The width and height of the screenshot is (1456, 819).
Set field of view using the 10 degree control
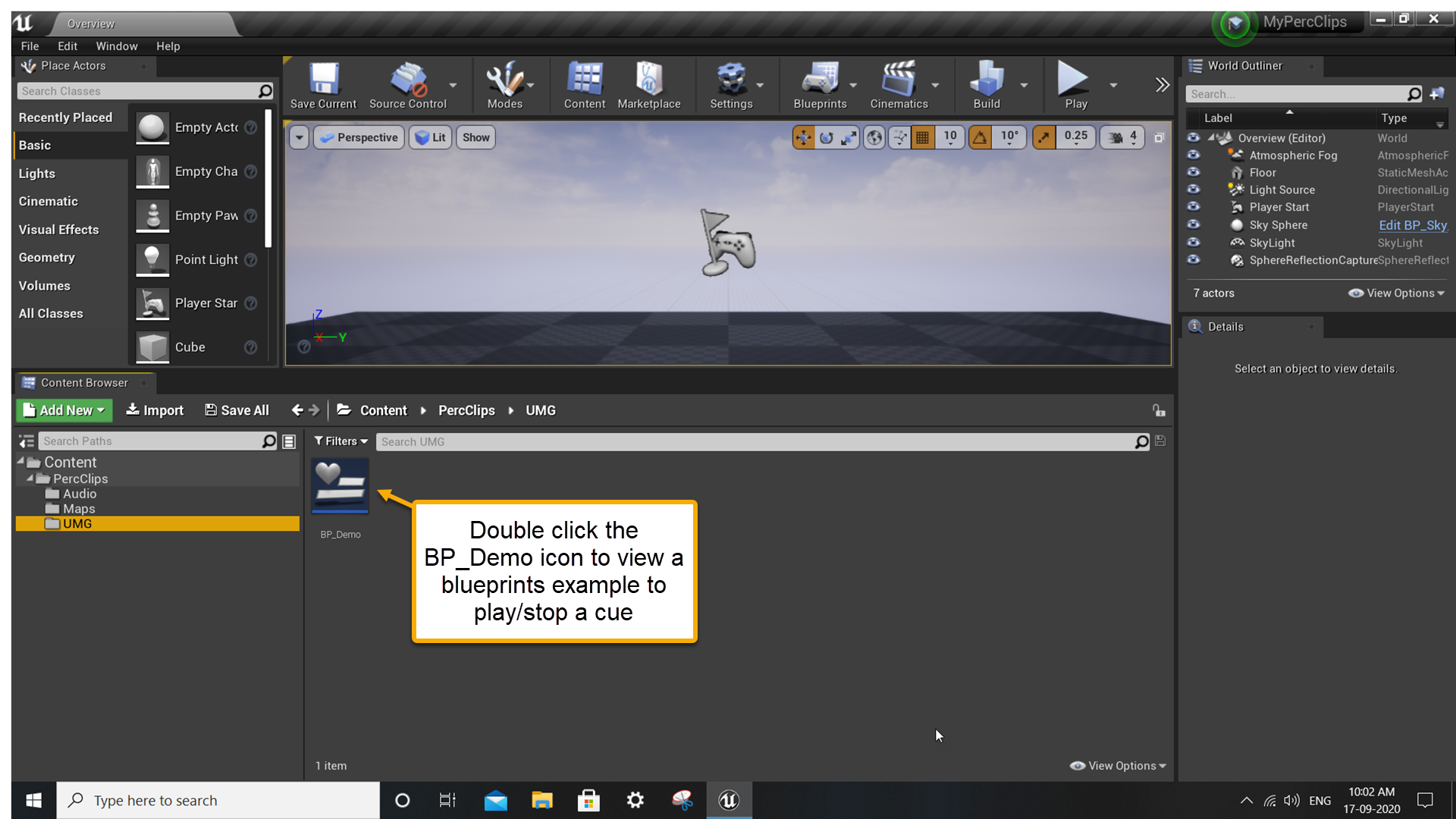1009,137
